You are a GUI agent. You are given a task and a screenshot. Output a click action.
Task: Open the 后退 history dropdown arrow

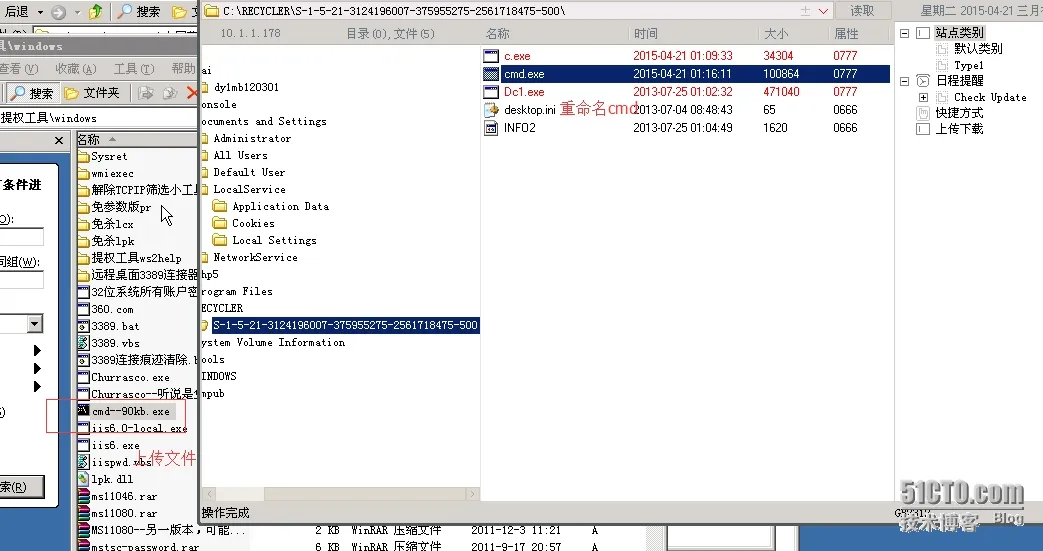coord(40,12)
